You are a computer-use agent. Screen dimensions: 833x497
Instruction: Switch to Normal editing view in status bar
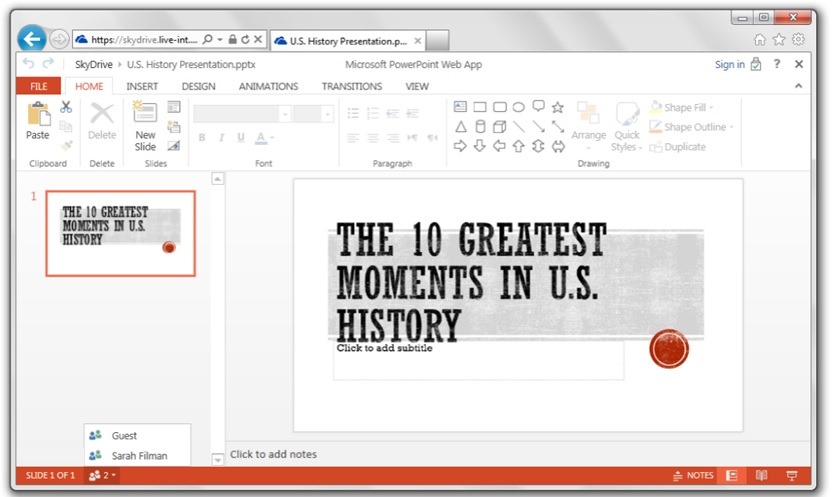732,476
